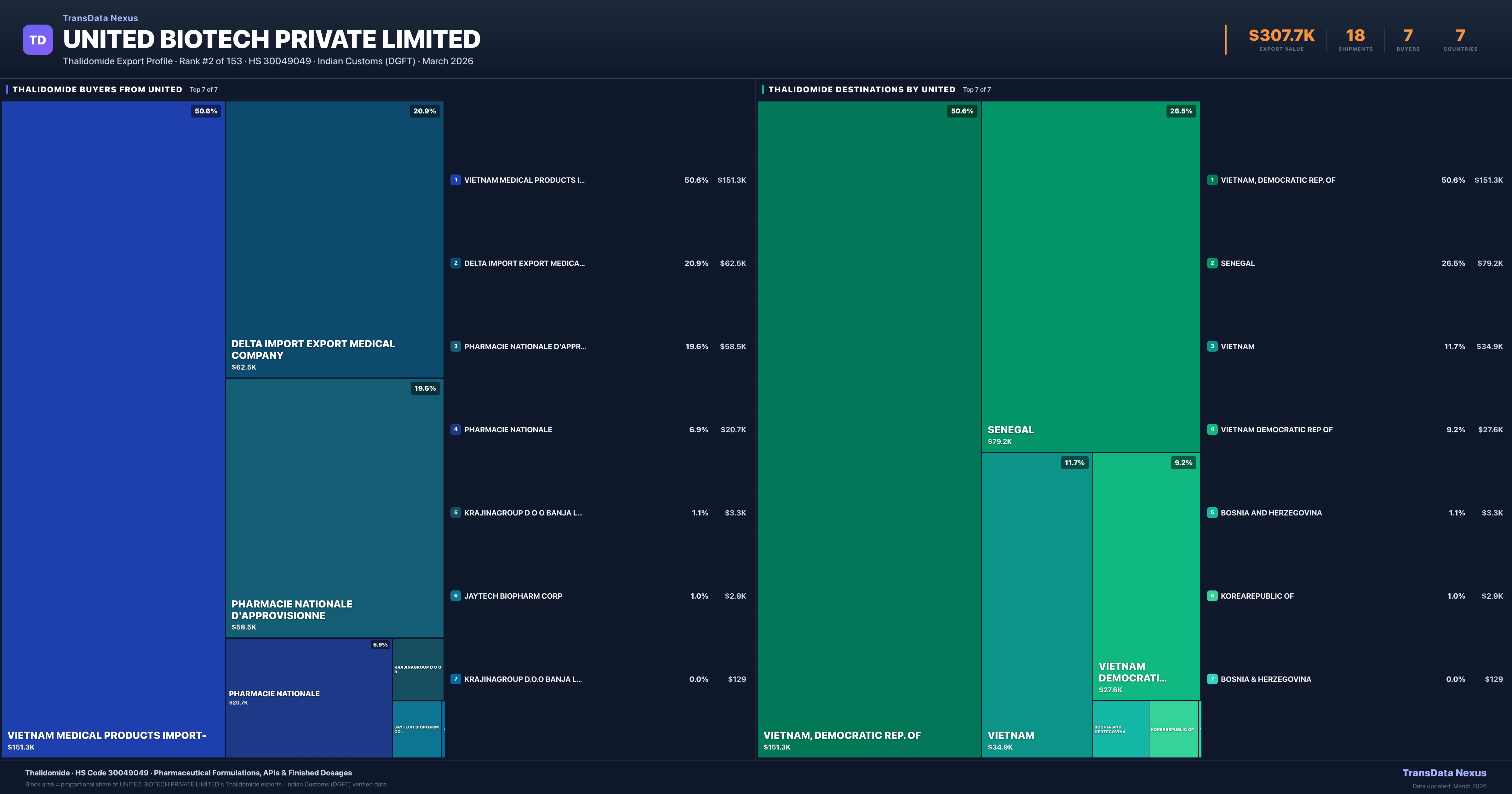The width and height of the screenshot is (1512, 794).
Task: Click the 26.5% percentage tag on Senegal block
Action: (1180, 111)
